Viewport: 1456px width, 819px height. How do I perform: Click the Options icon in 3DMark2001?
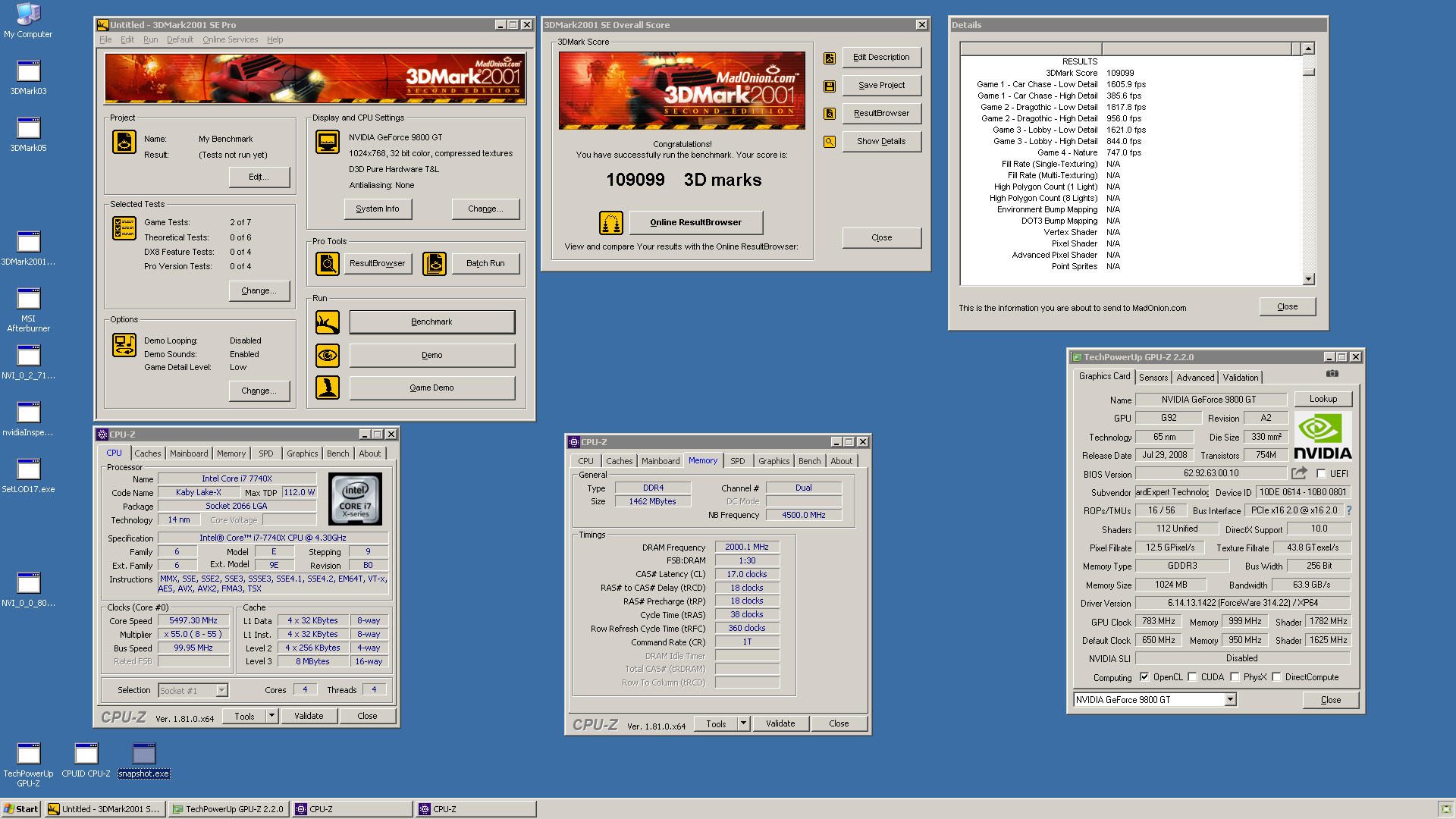(124, 345)
